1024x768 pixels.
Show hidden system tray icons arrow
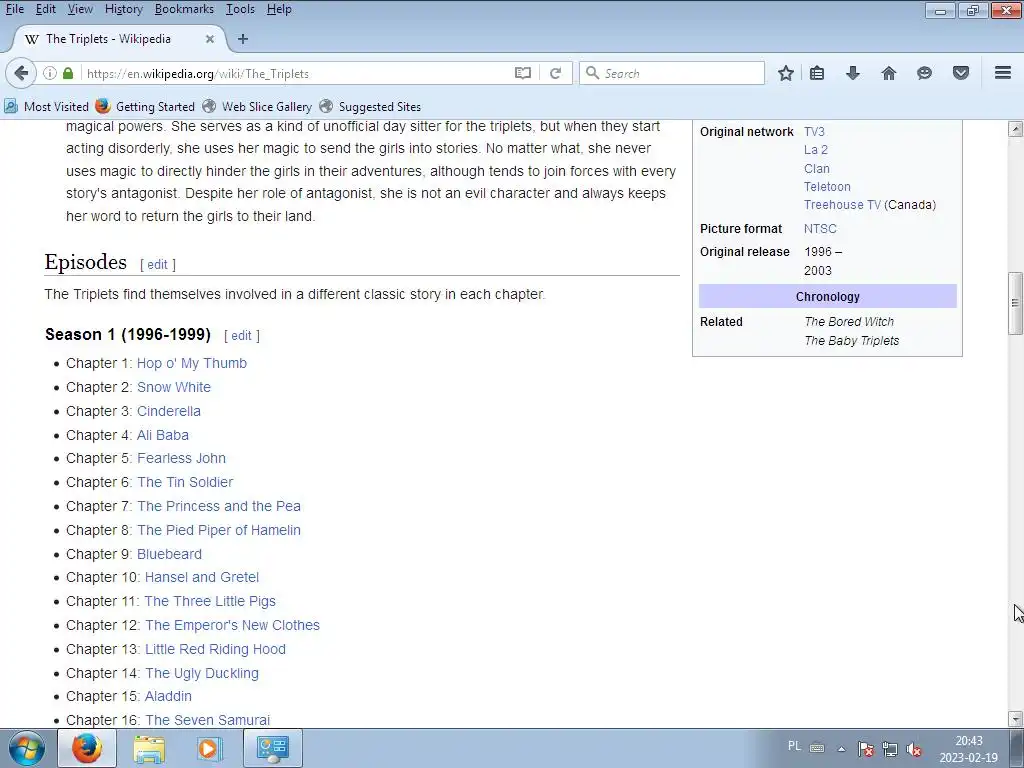click(x=842, y=749)
